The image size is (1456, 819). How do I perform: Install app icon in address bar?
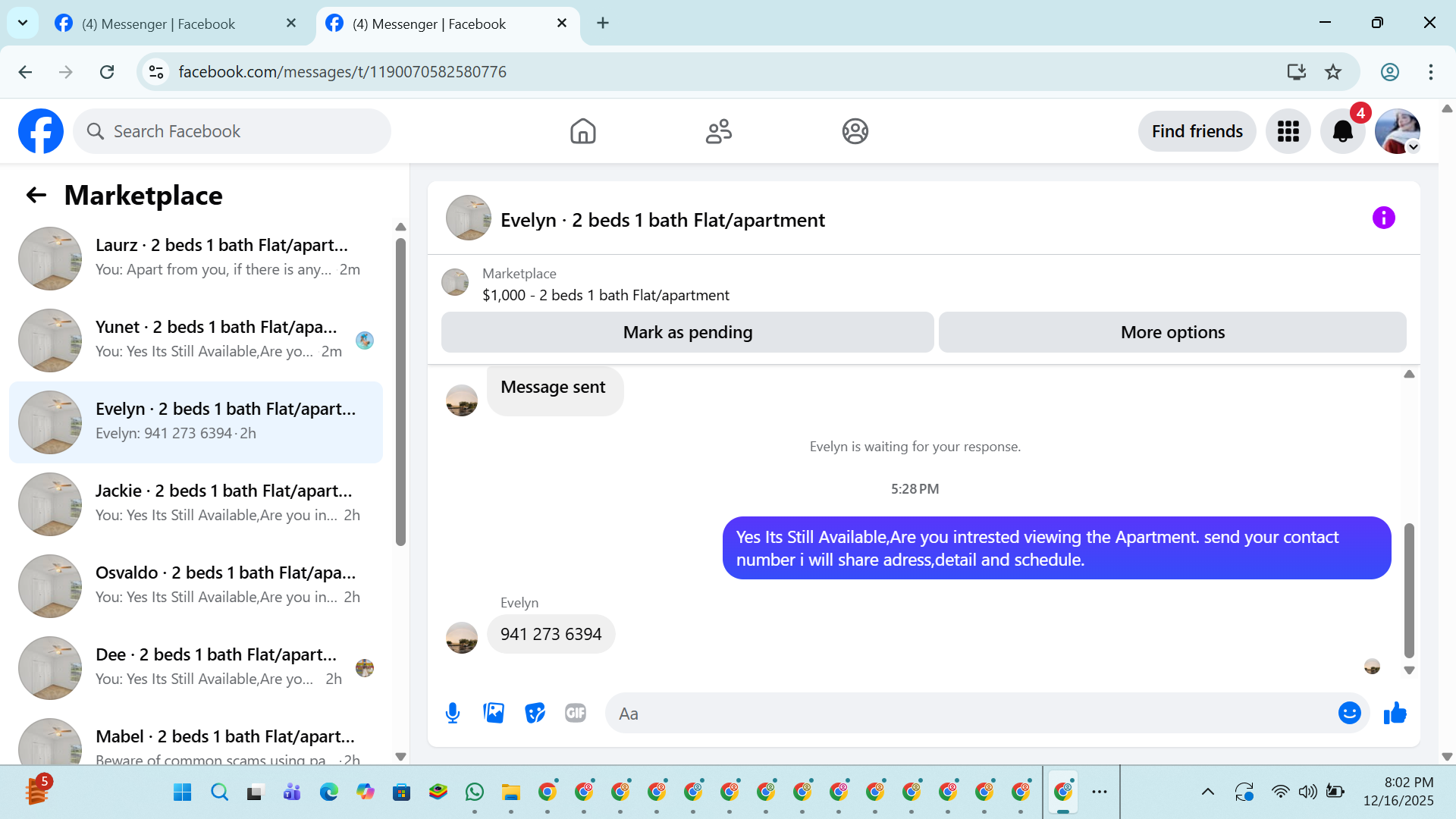tap(1296, 72)
